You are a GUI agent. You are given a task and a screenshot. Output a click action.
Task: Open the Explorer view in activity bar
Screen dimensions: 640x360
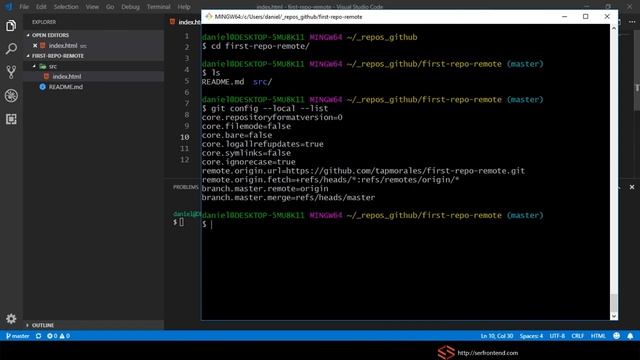tap(11, 26)
